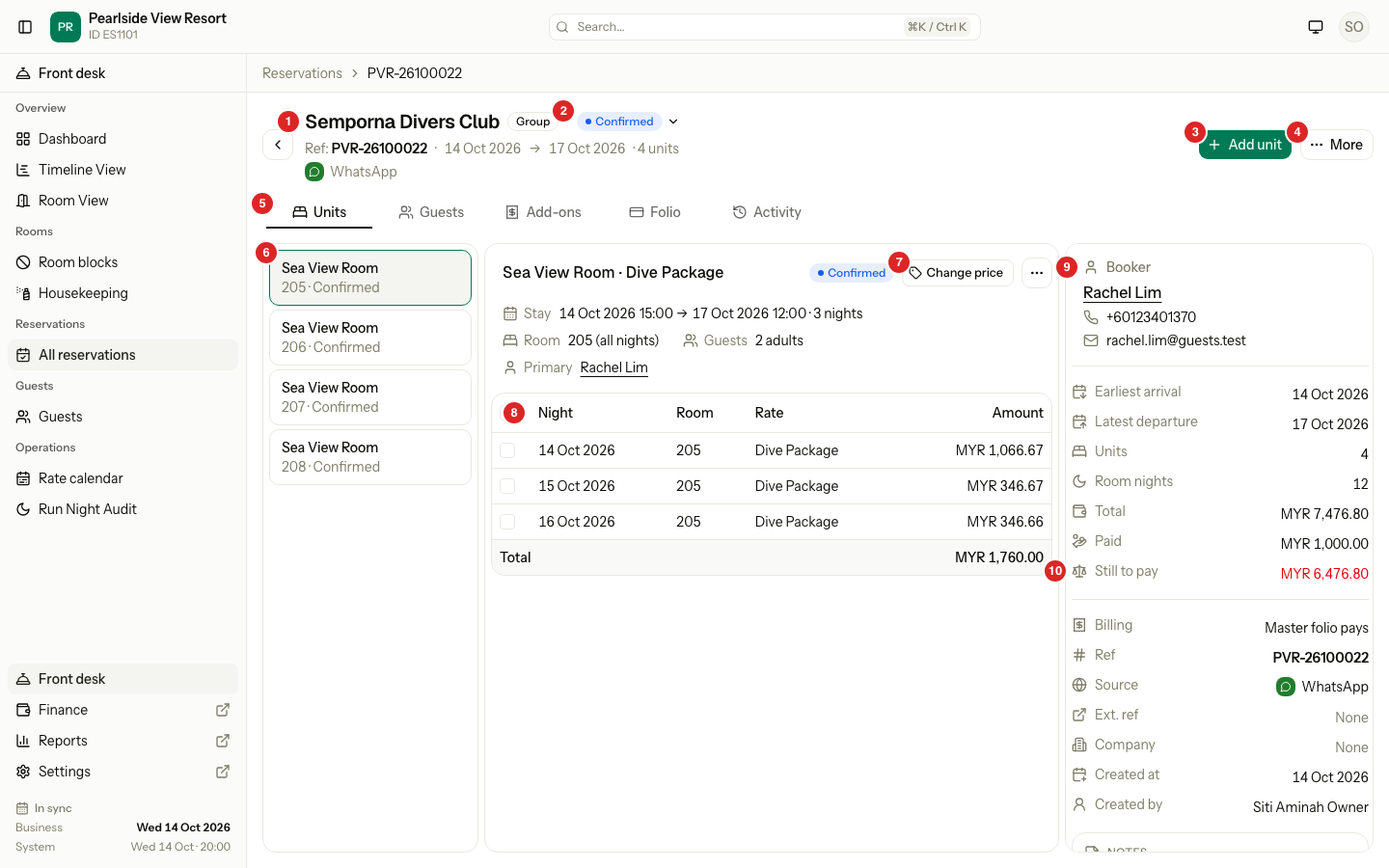Open Rate calendar in the sidebar
Image resolution: width=1389 pixels, height=868 pixels.
coord(123,478)
